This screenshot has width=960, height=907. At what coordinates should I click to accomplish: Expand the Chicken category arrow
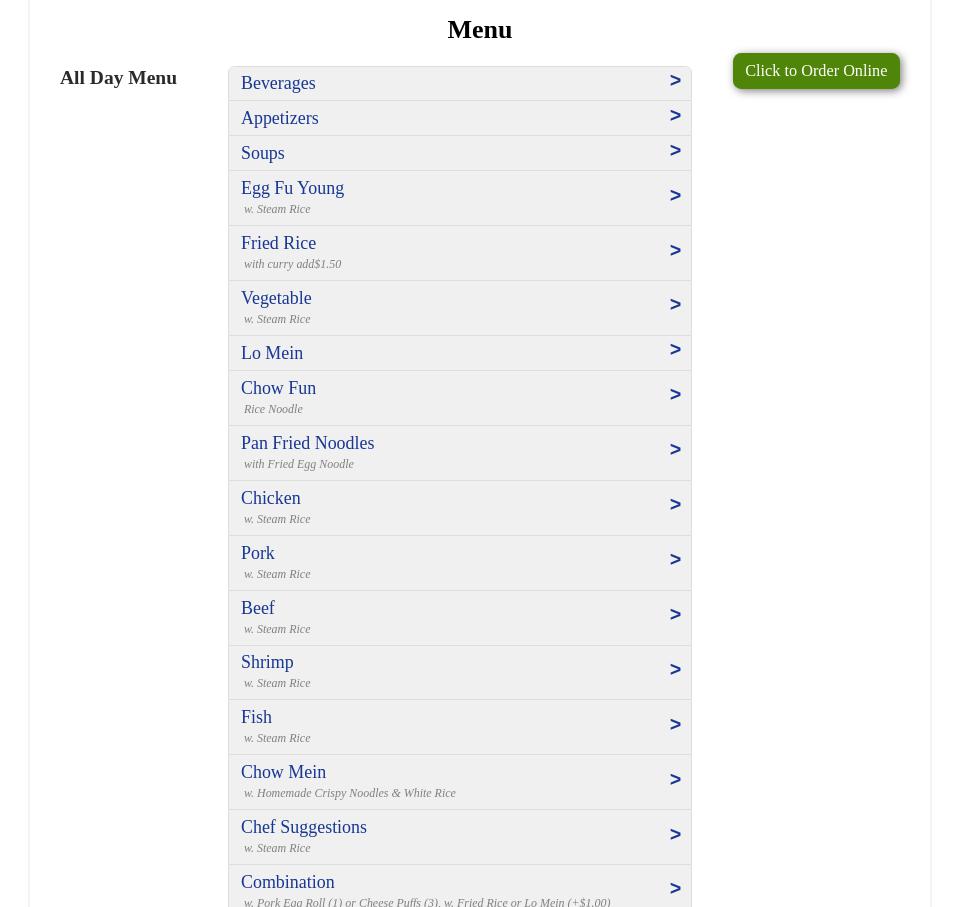pos(675,505)
